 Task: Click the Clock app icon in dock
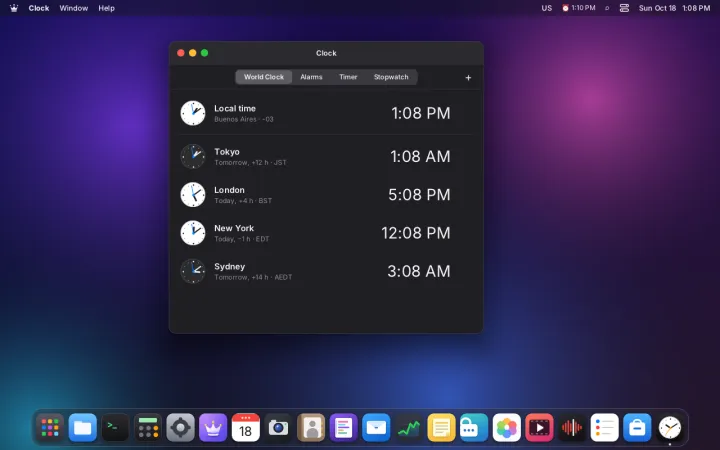(669, 428)
